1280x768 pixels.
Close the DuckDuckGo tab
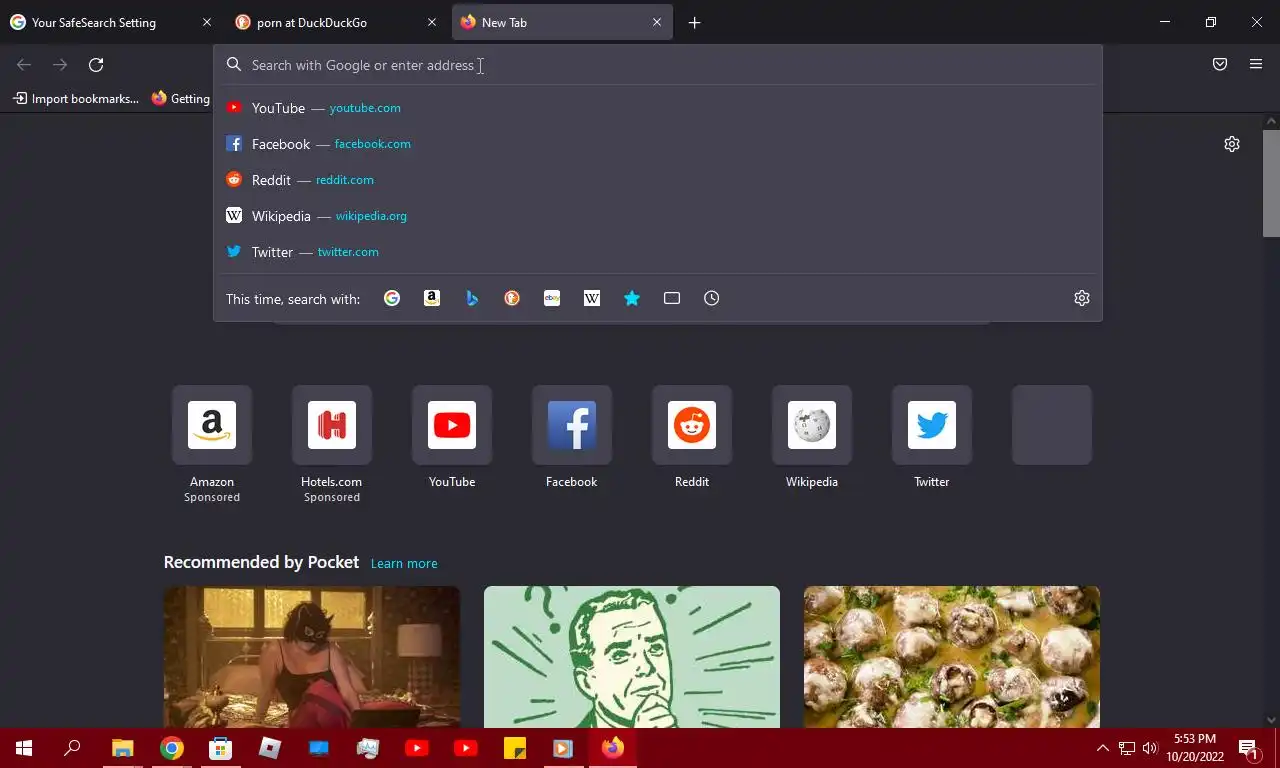click(x=432, y=22)
